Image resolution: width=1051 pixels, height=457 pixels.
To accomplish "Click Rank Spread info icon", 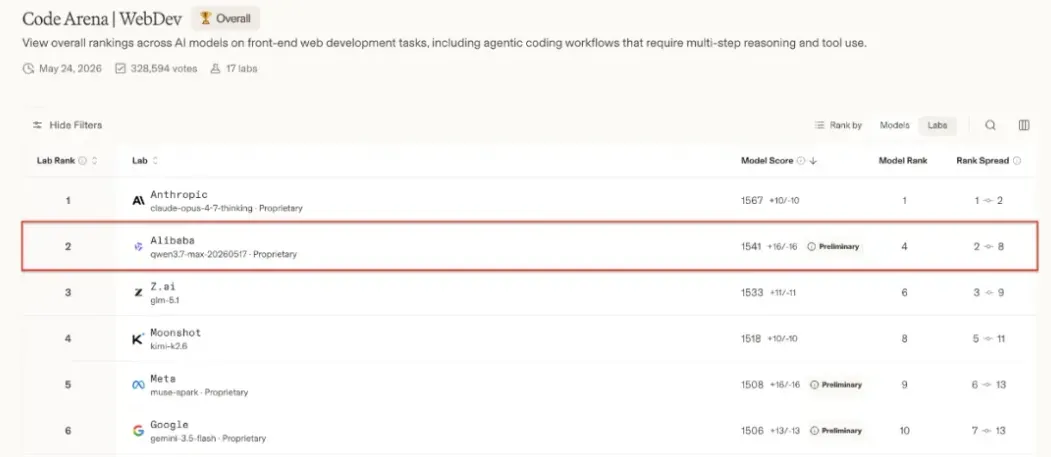I will [1017, 161].
